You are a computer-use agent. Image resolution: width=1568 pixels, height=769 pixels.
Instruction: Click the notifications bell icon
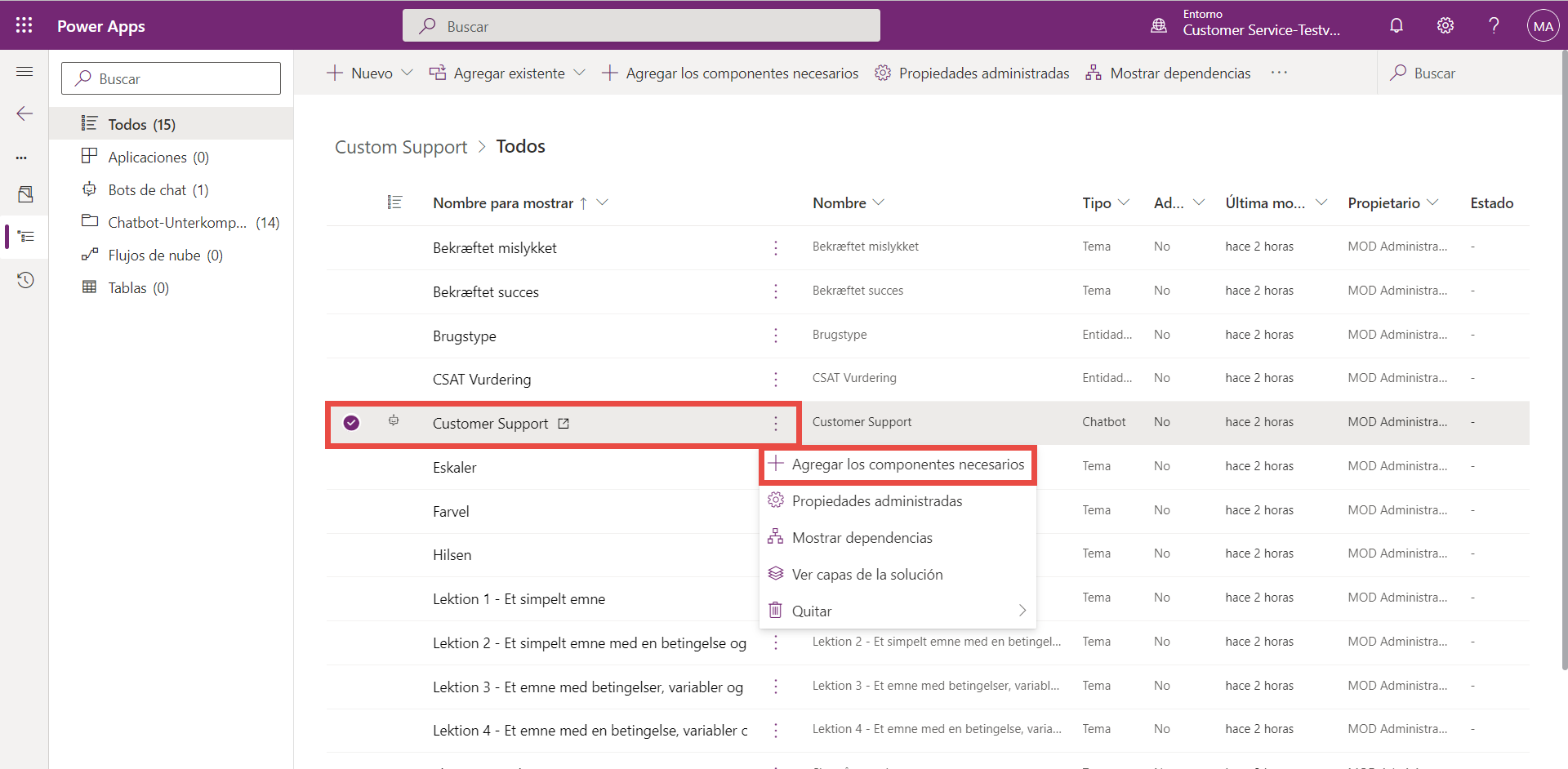1396,25
